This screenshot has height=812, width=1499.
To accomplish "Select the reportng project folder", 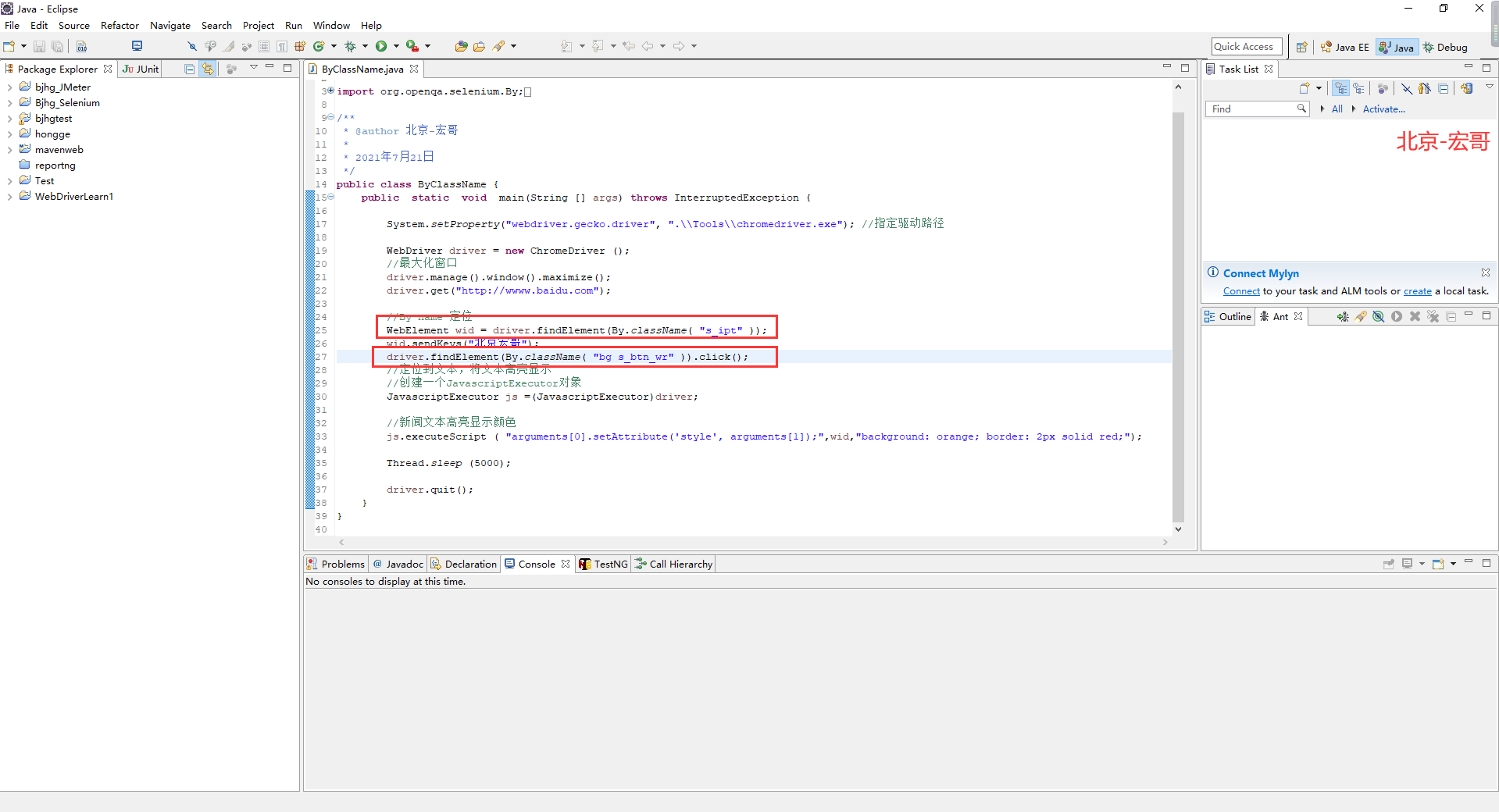I will click(48, 166).
